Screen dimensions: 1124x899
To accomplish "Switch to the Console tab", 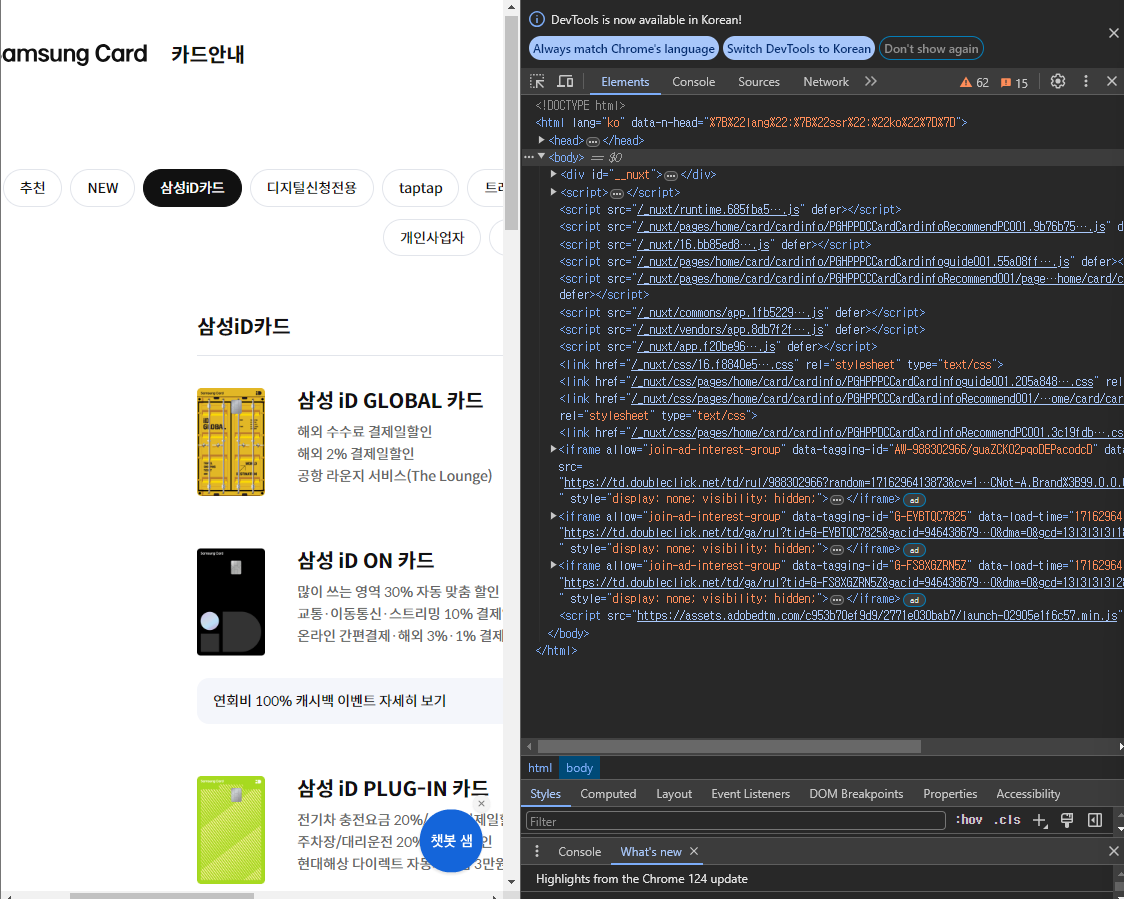I will coord(693,82).
